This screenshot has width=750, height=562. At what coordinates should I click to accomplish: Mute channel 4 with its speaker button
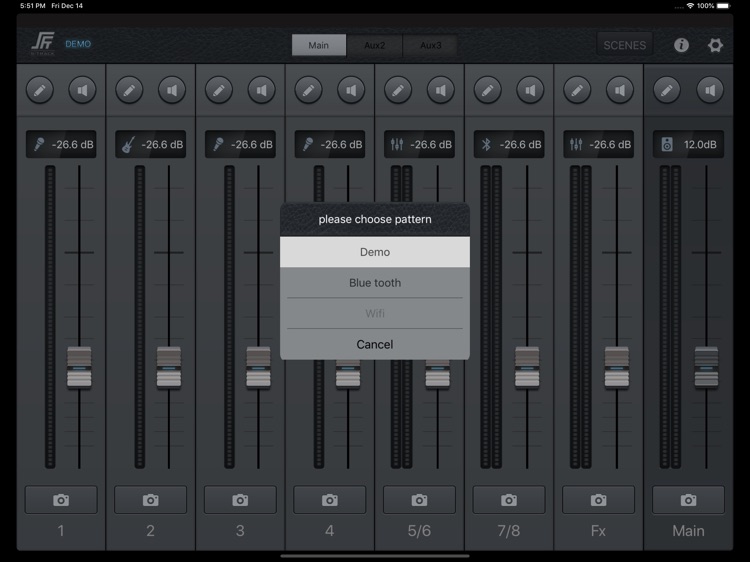(351, 90)
